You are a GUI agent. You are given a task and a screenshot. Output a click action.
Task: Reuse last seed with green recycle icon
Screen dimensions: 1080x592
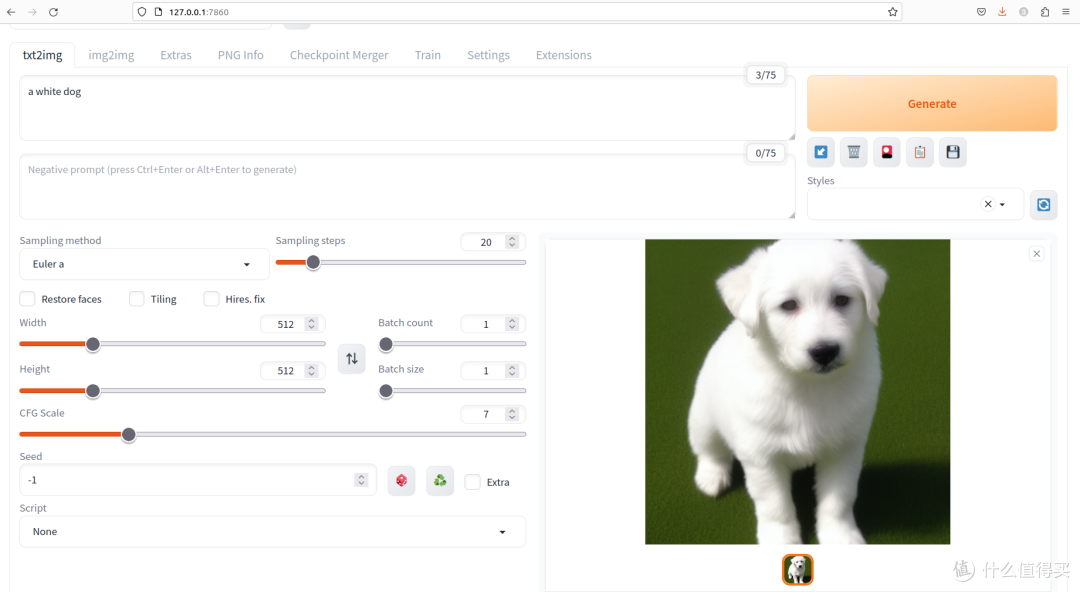440,480
